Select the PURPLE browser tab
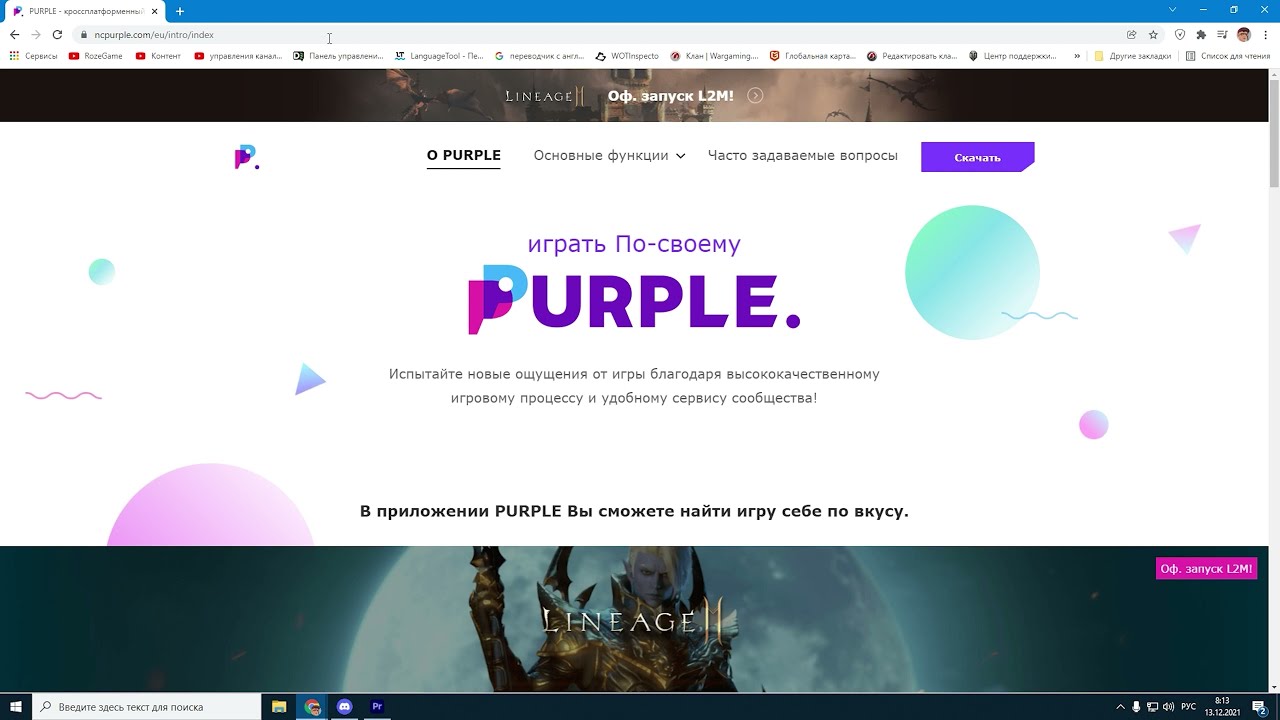Screen dimensions: 1280x720 click(x=85, y=11)
